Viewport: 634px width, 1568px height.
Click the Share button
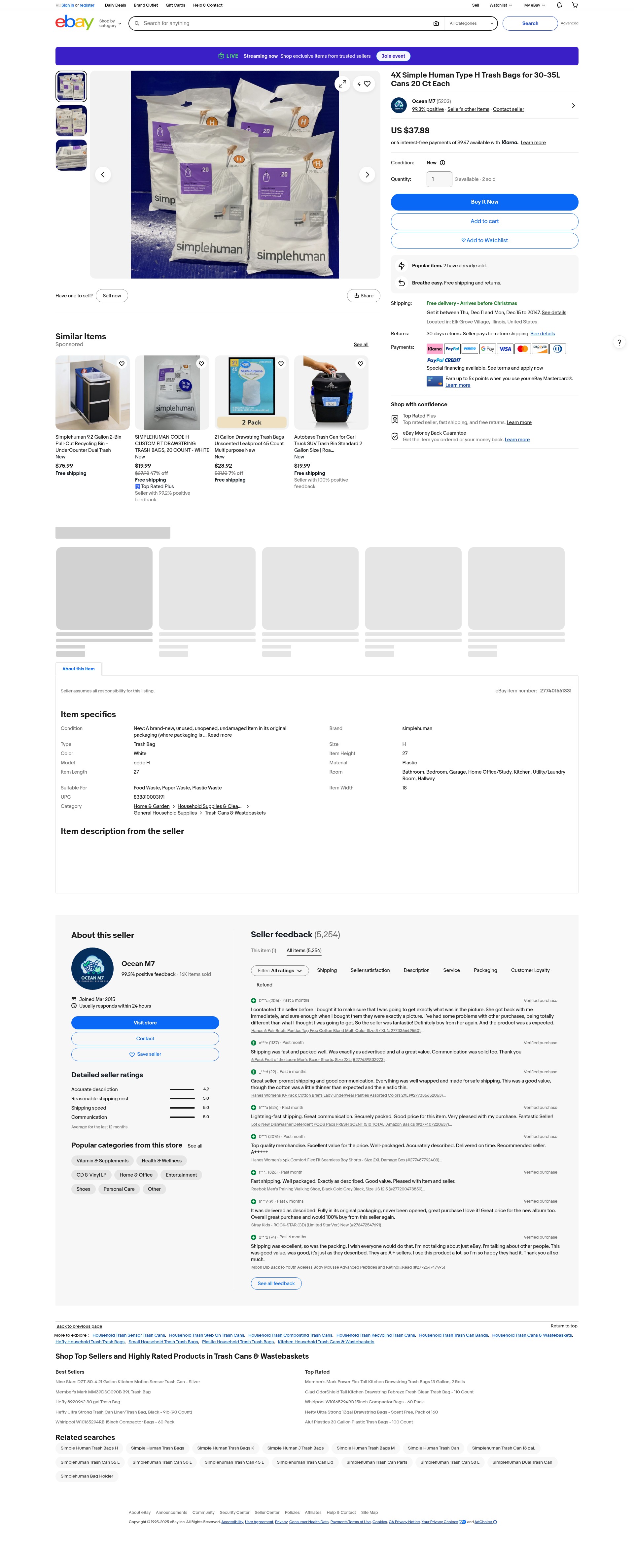pos(364,296)
